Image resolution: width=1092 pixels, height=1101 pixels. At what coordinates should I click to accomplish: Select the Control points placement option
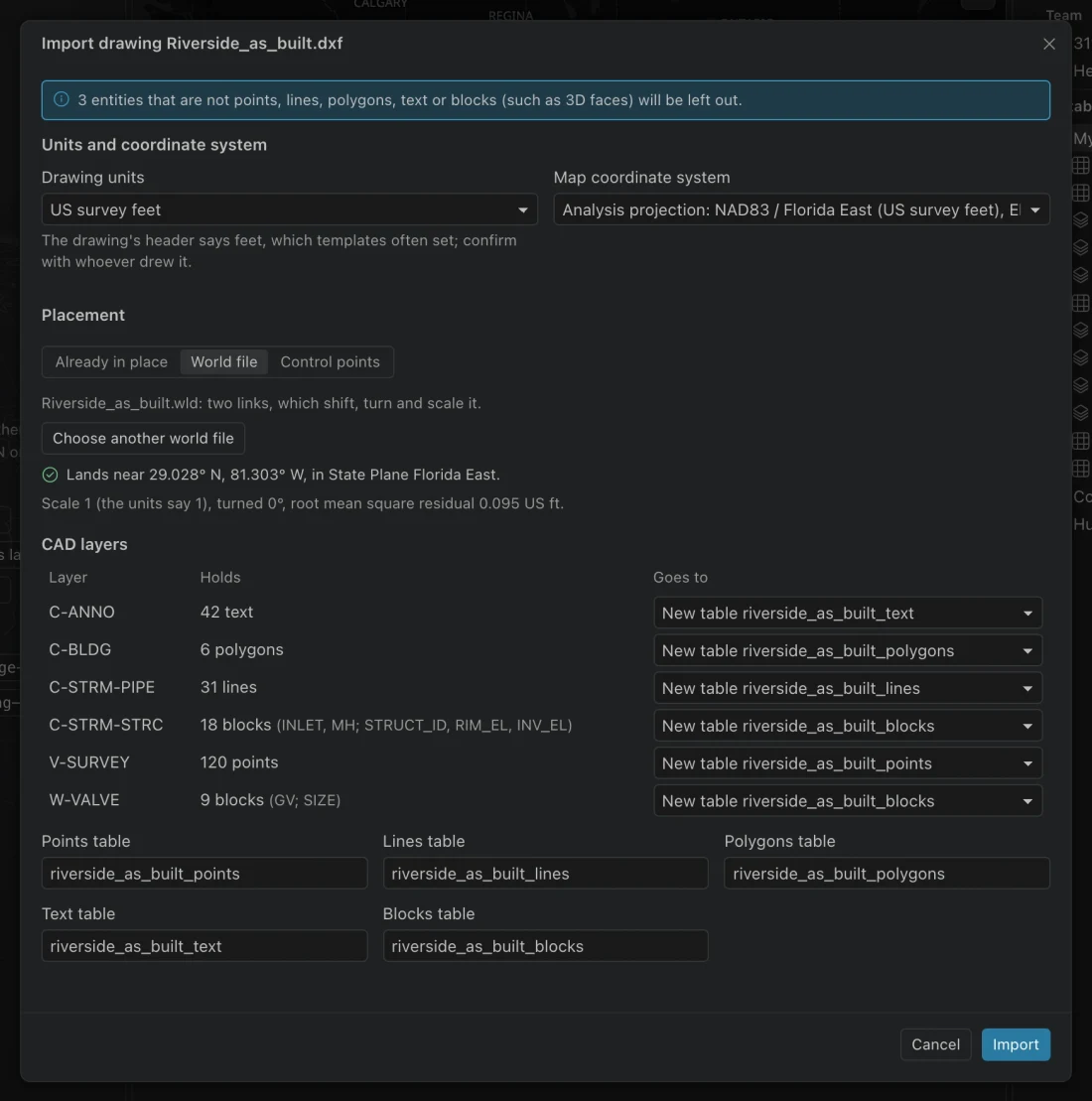pyautogui.click(x=330, y=361)
